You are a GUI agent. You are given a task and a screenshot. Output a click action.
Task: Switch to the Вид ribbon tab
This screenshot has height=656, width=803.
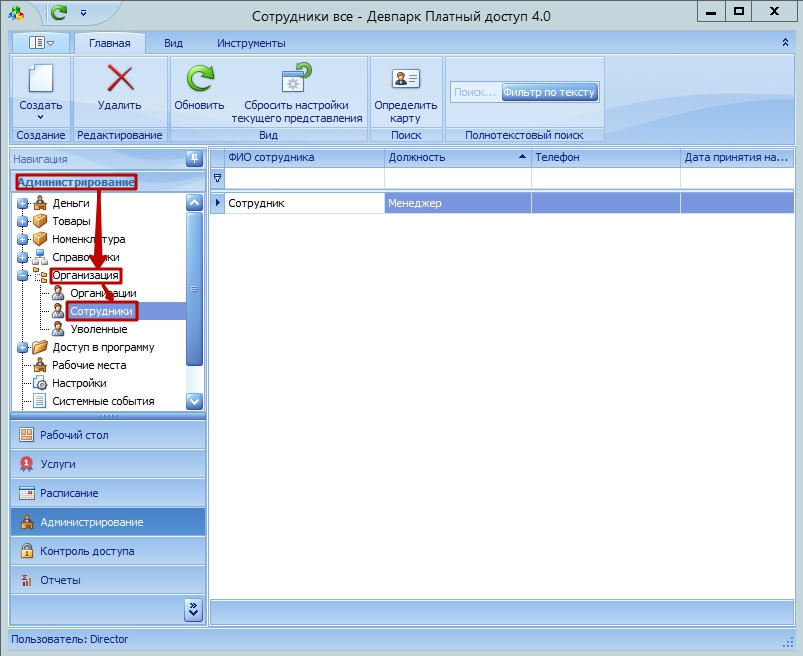pyautogui.click(x=173, y=43)
